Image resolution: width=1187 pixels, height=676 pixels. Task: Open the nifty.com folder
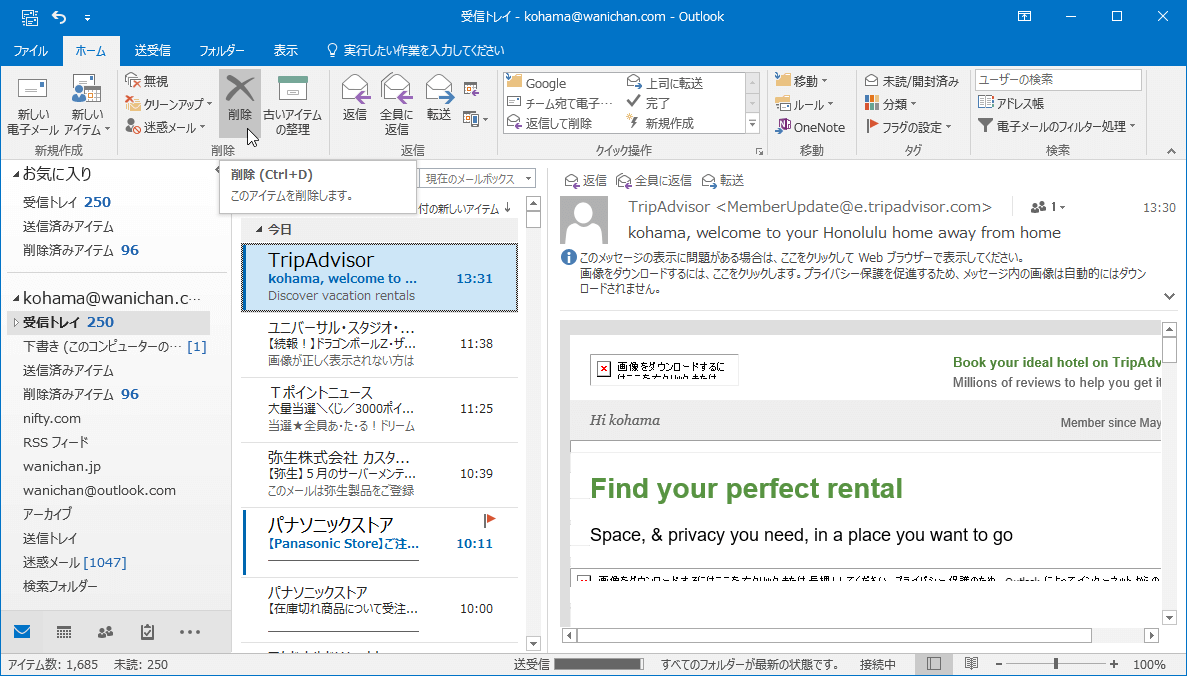click(x=51, y=418)
